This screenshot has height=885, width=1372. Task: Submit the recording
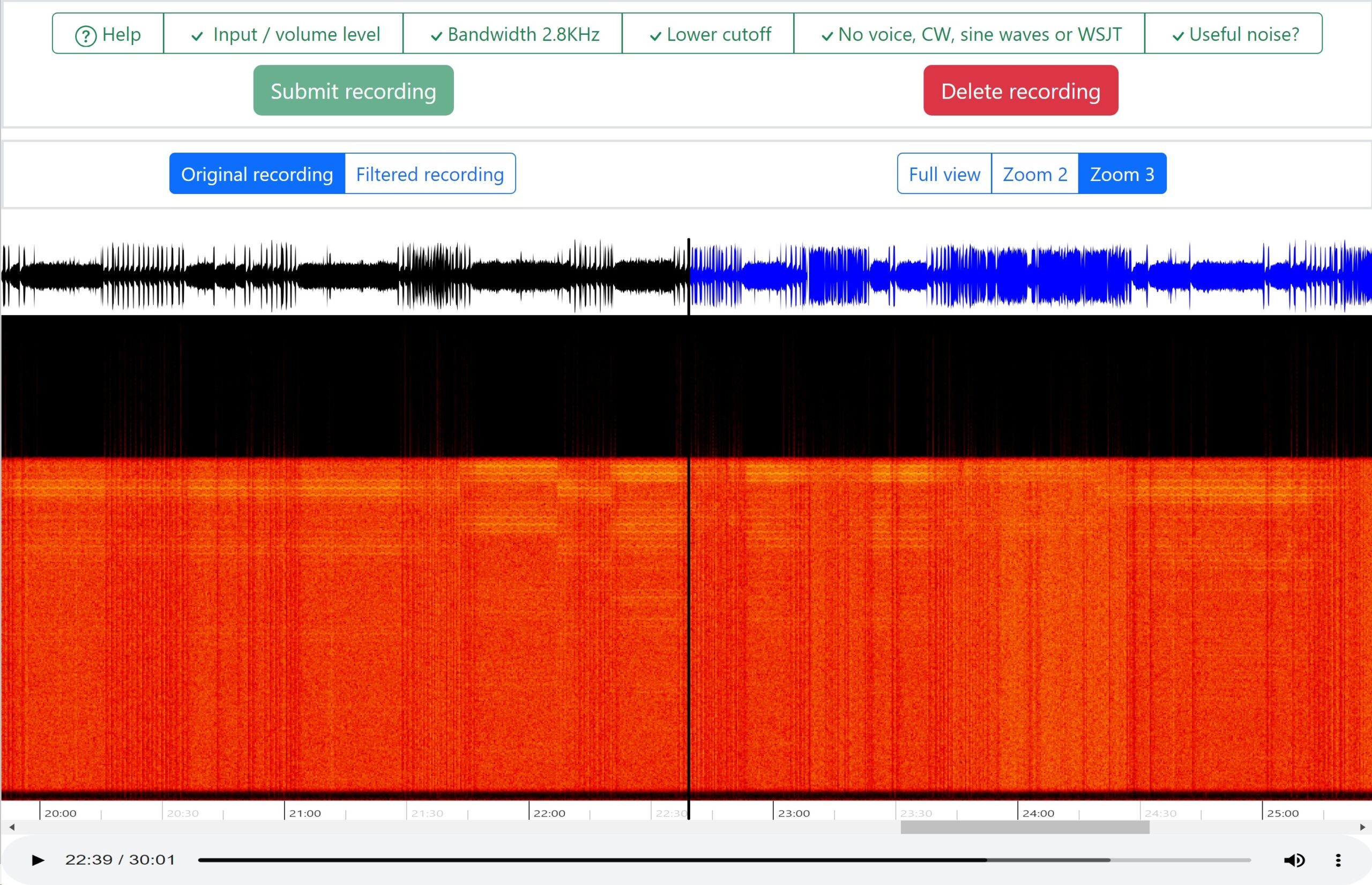coord(354,91)
